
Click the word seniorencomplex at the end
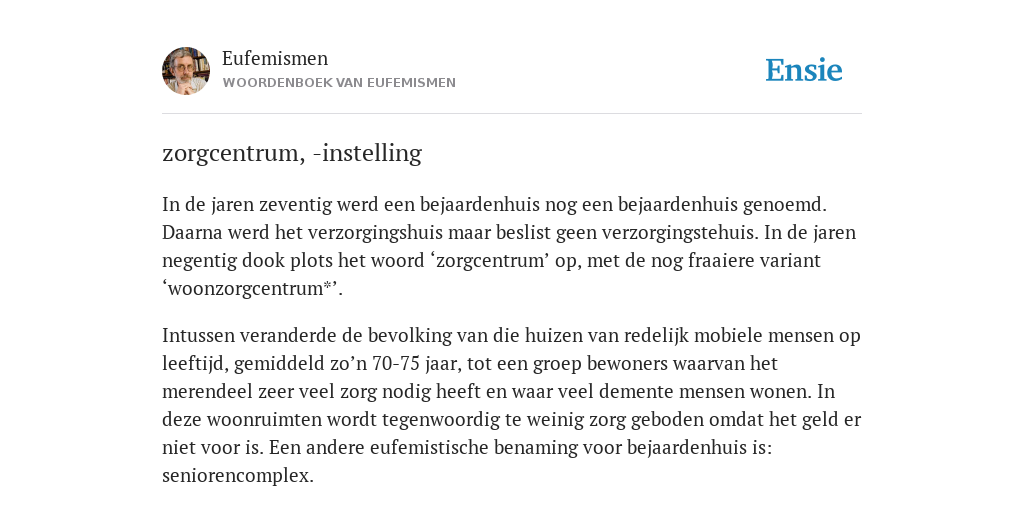point(238,475)
